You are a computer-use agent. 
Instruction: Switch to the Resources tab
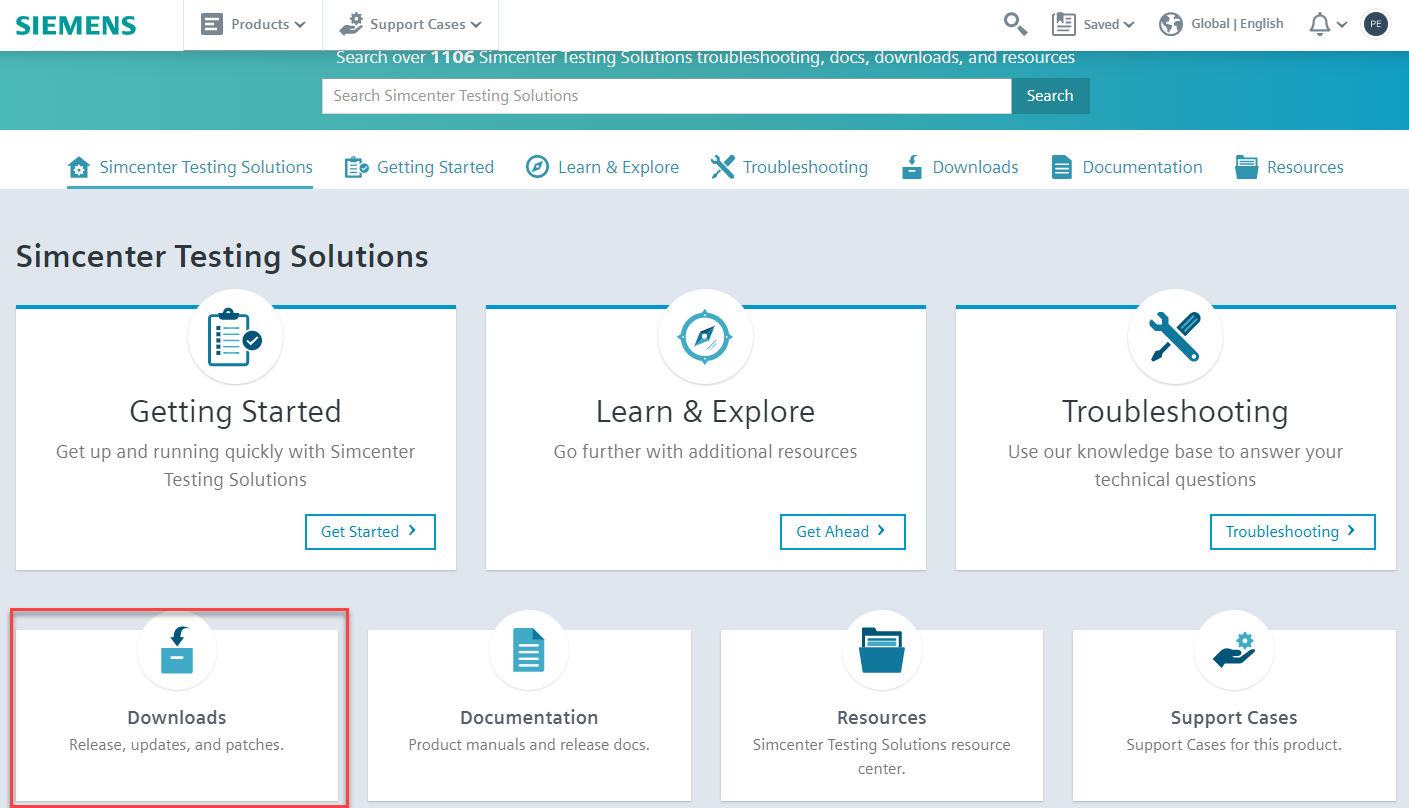click(1289, 167)
